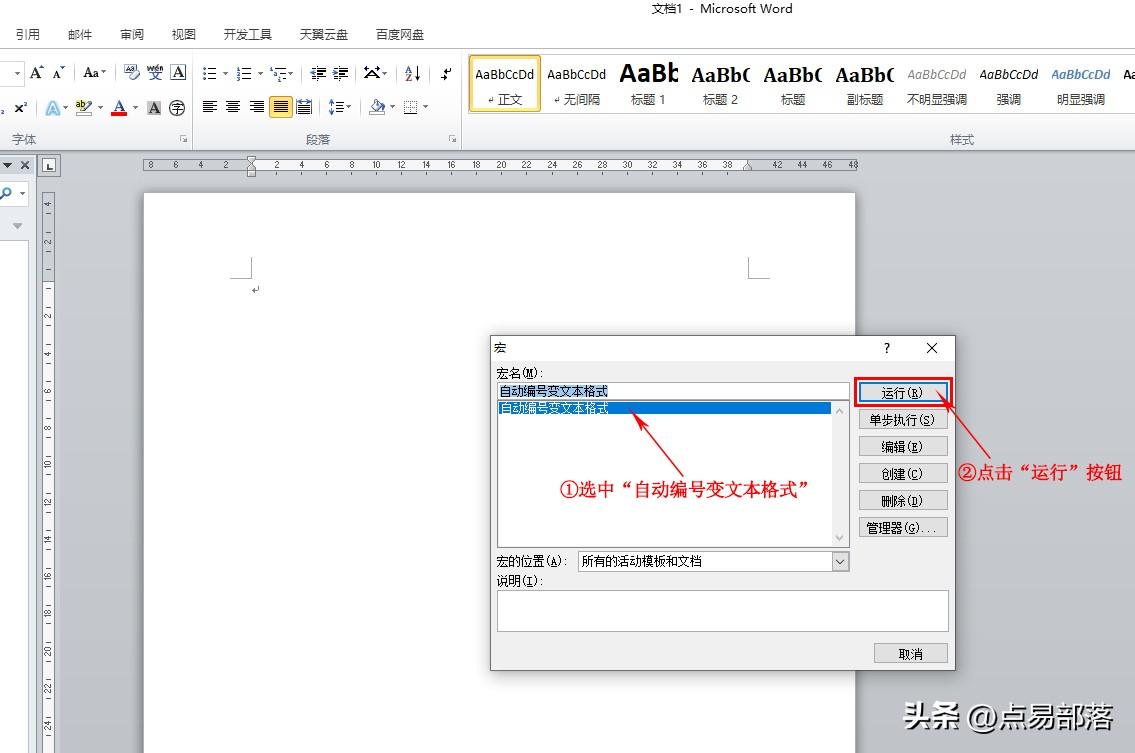Apply Character Border (boxed A) icon
The height and width of the screenshot is (753, 1135).
click(178, 72)
